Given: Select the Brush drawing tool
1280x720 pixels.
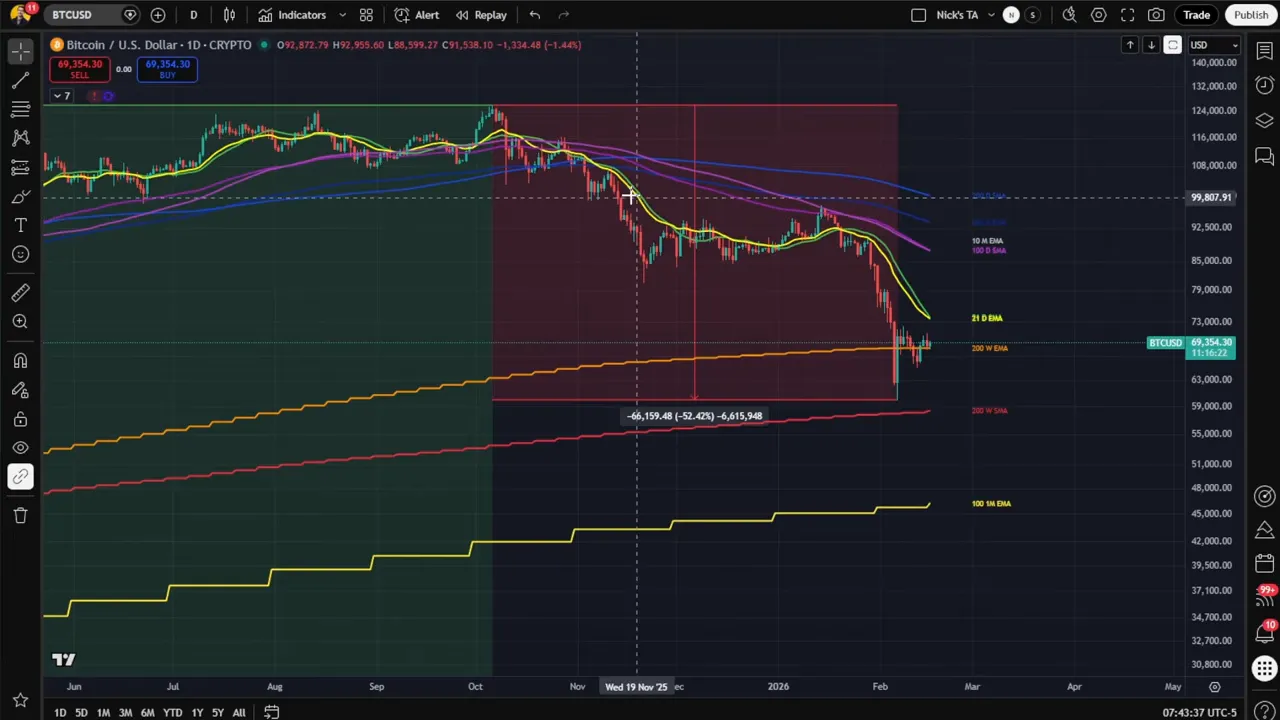Looking at the screenshot, I should point(20,196).
